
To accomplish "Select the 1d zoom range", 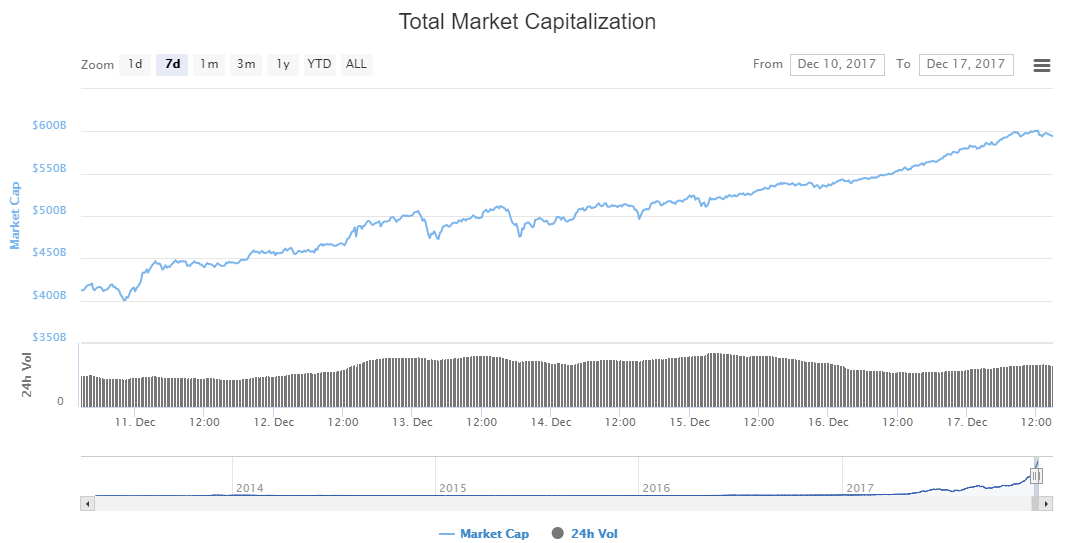I will [134, 65].
